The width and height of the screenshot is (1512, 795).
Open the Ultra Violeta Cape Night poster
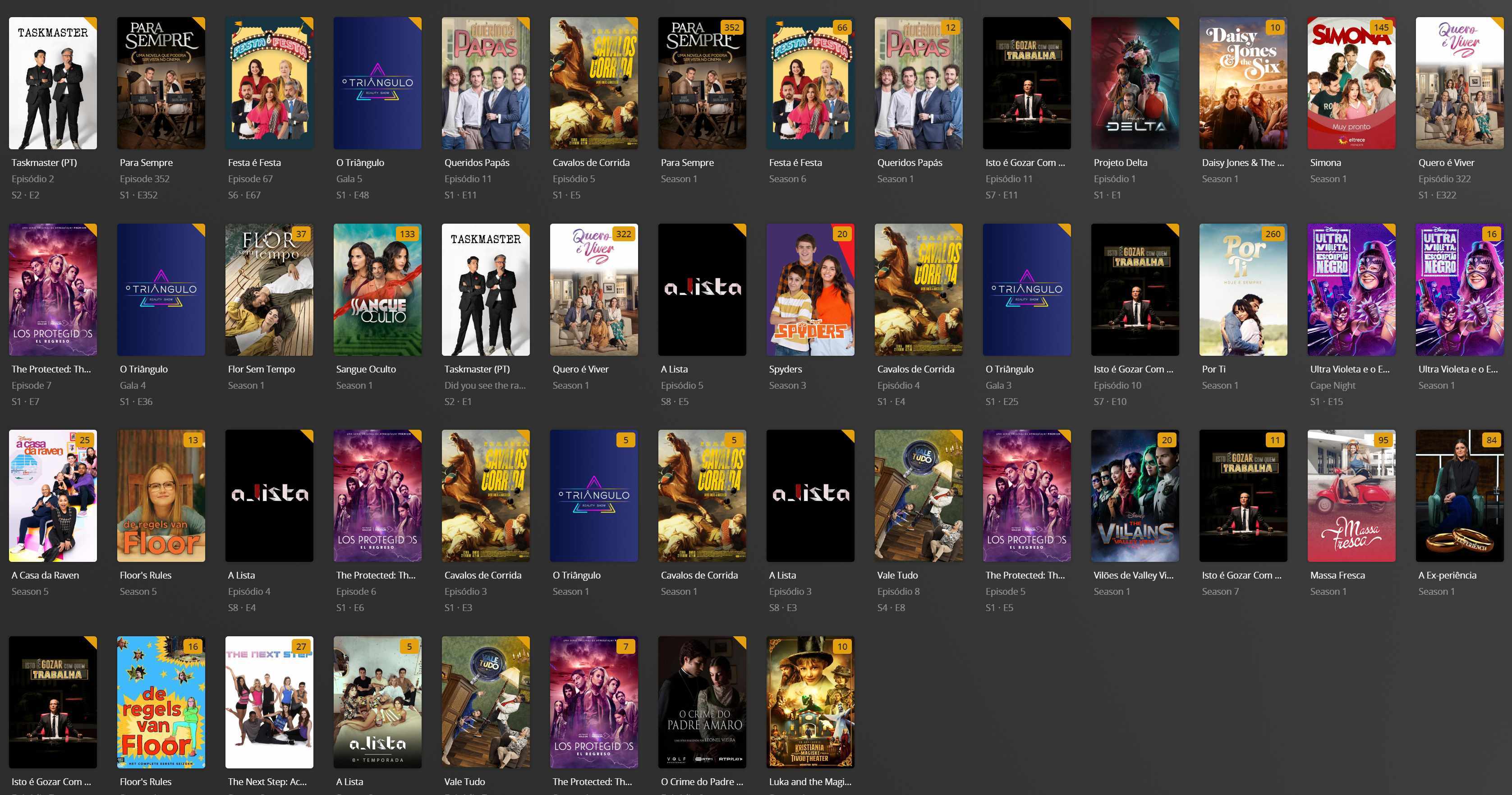pos(1351,290)
